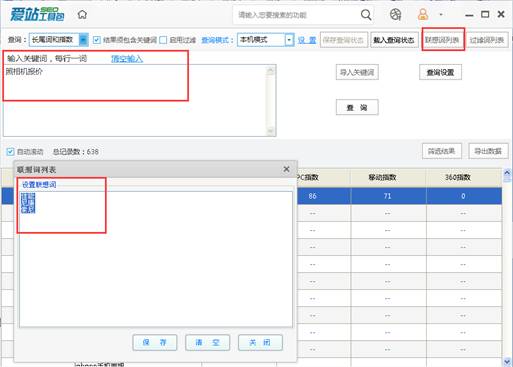
Task: Uncheck the 自动滚动 checkbox
Action: click(10, 152)
